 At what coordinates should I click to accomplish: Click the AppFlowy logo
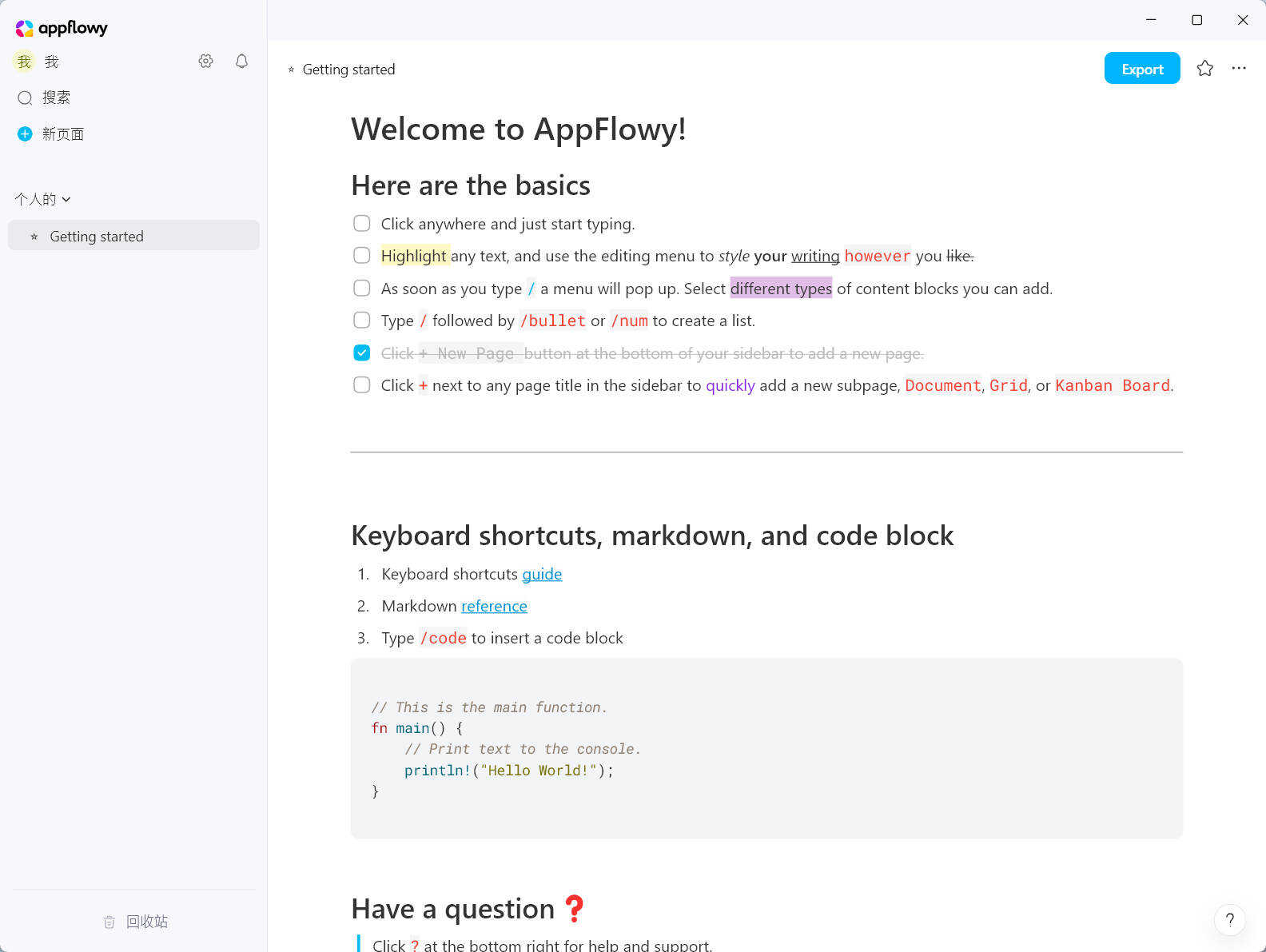click(62, 28)
